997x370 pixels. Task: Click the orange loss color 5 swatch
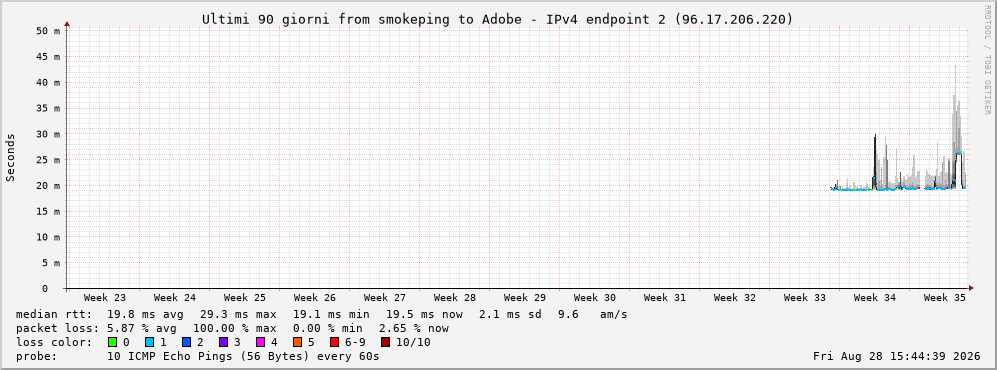tap(298, 342)
